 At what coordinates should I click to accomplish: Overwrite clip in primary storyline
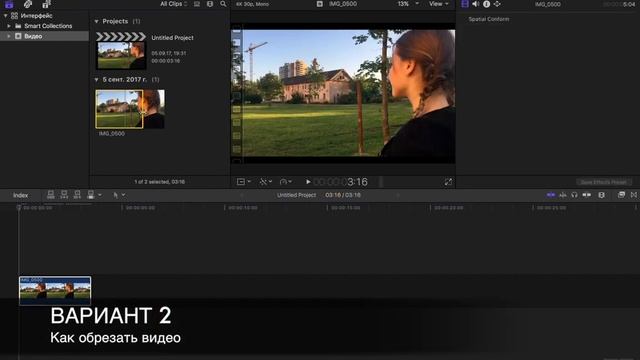click(91, 195)
